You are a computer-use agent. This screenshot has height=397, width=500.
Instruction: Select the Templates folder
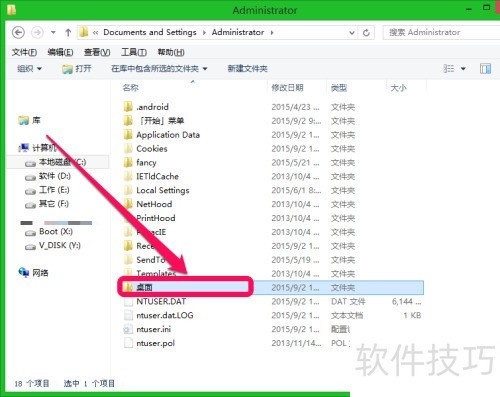click(156, 274)
